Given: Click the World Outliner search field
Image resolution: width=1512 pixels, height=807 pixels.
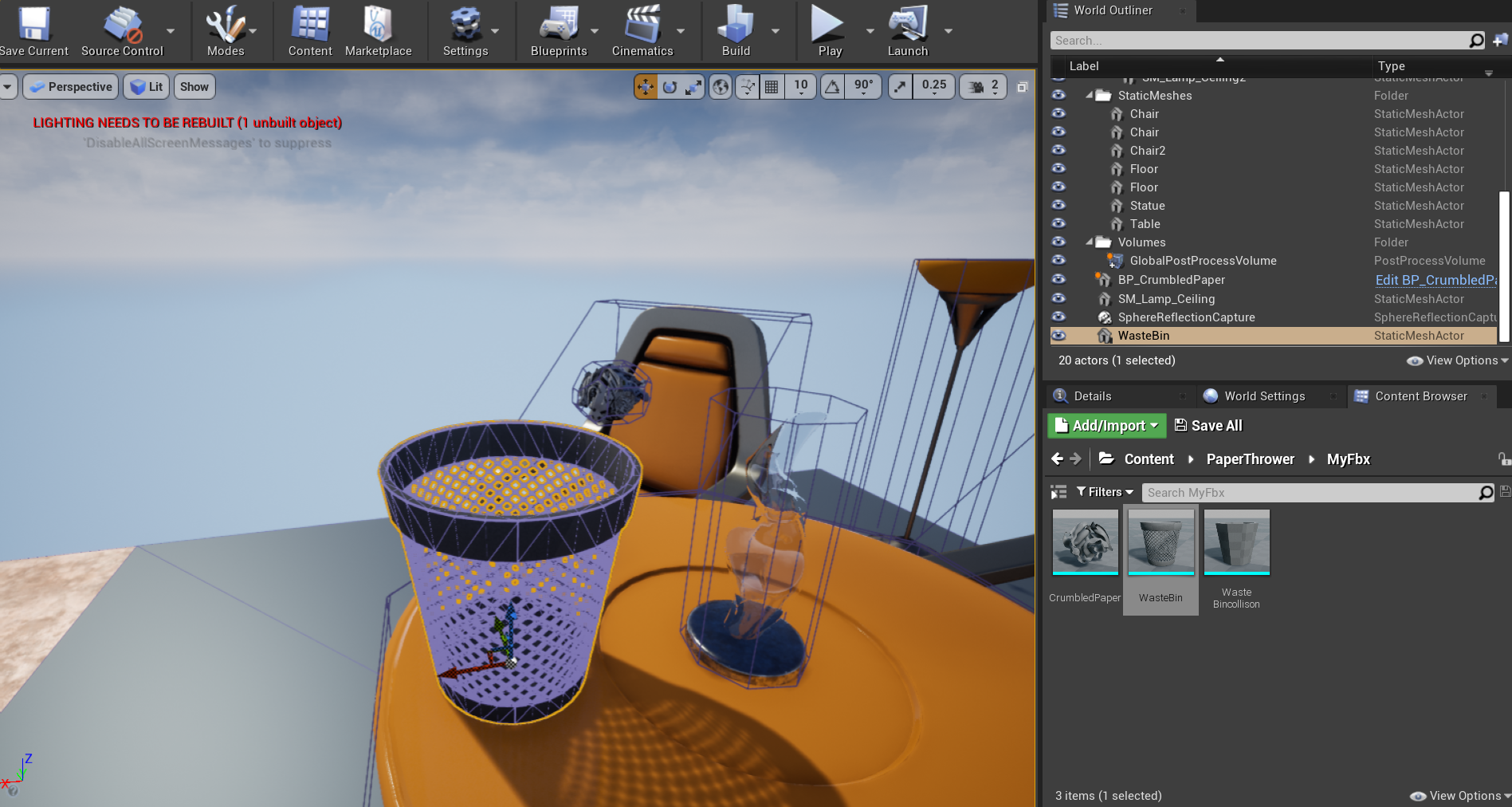Looking at the screenshot, I should pos(1268,41).
